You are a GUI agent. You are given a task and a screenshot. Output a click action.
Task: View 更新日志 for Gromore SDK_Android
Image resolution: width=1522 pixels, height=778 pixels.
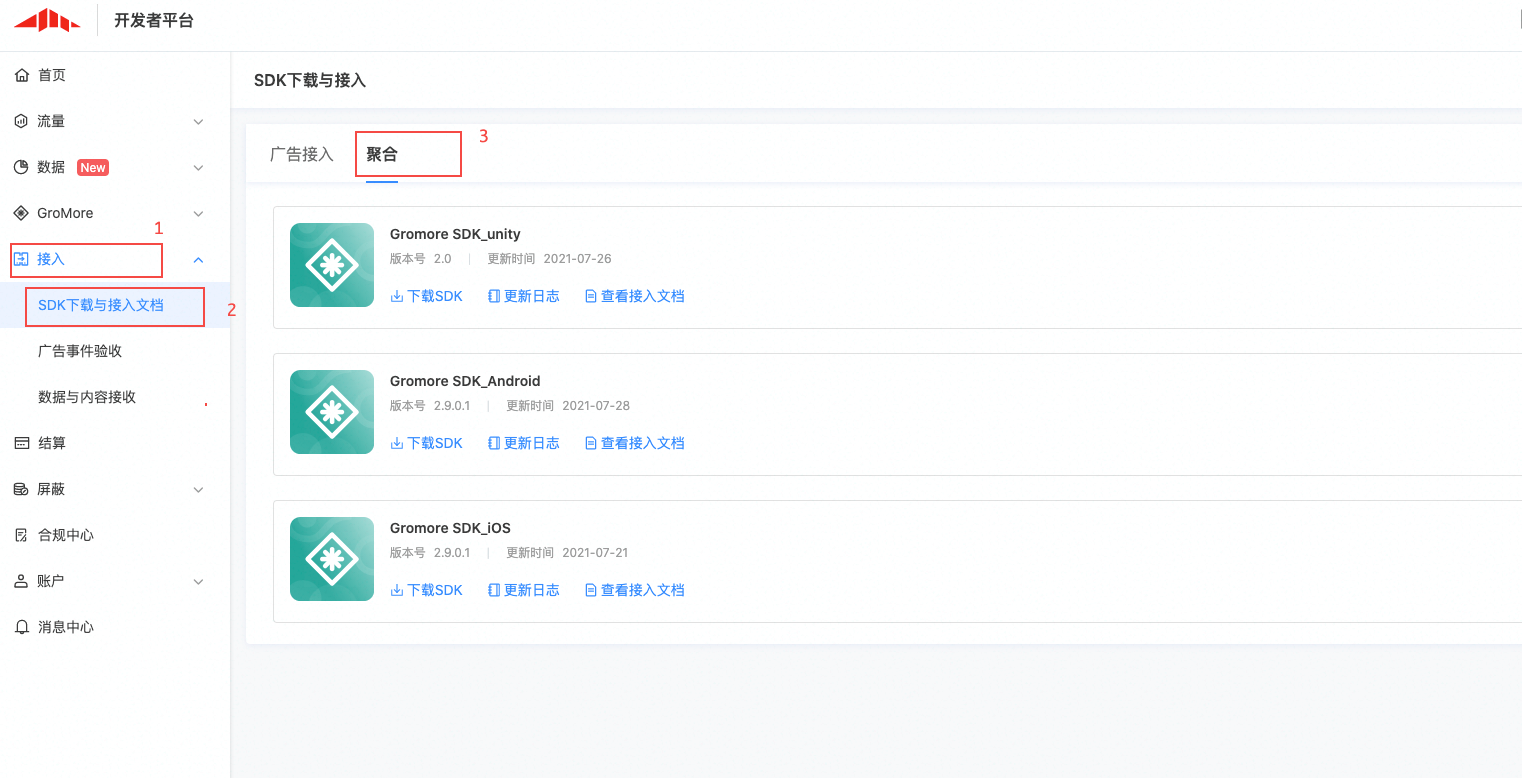524,443
